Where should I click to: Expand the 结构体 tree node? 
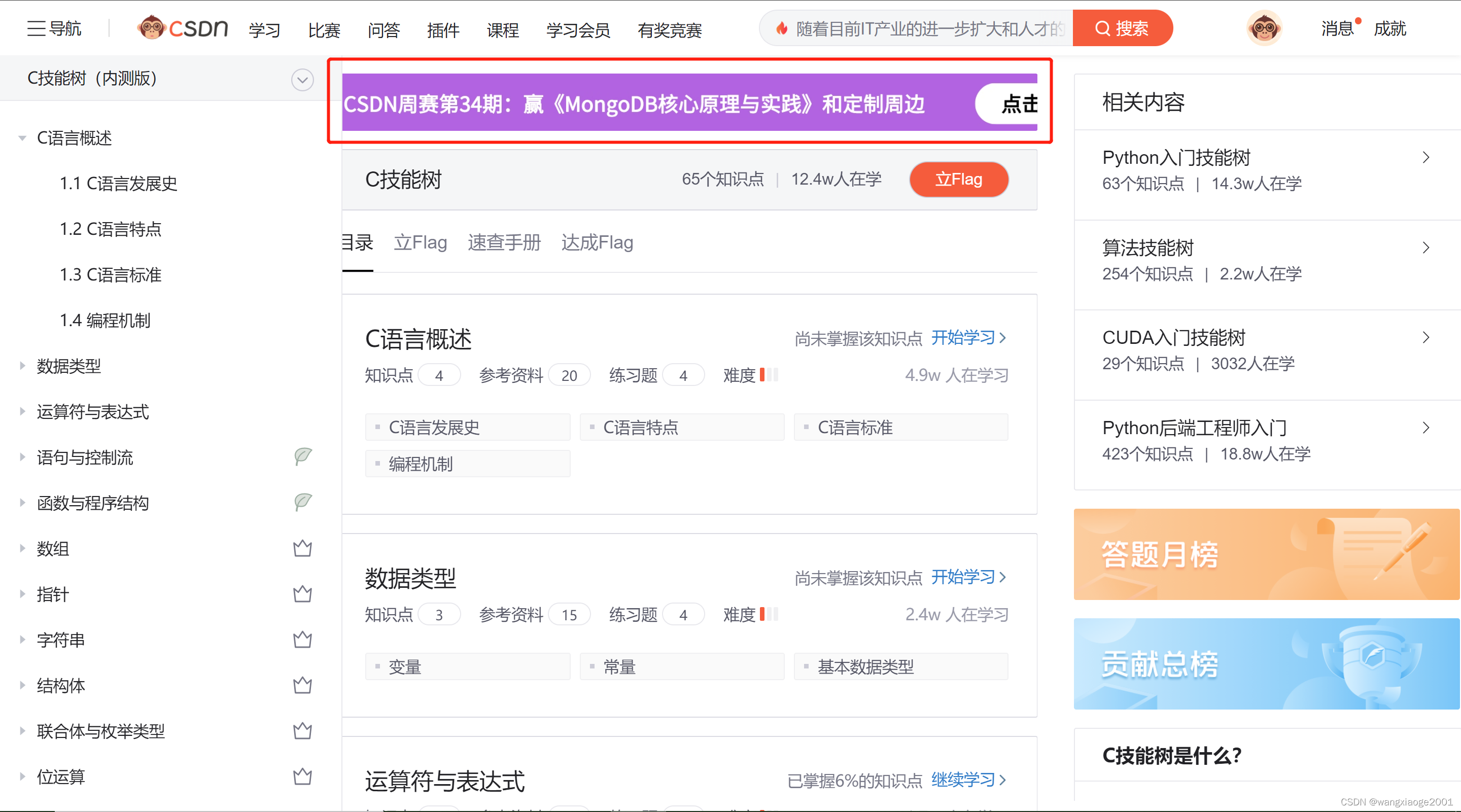pos(22,685)
